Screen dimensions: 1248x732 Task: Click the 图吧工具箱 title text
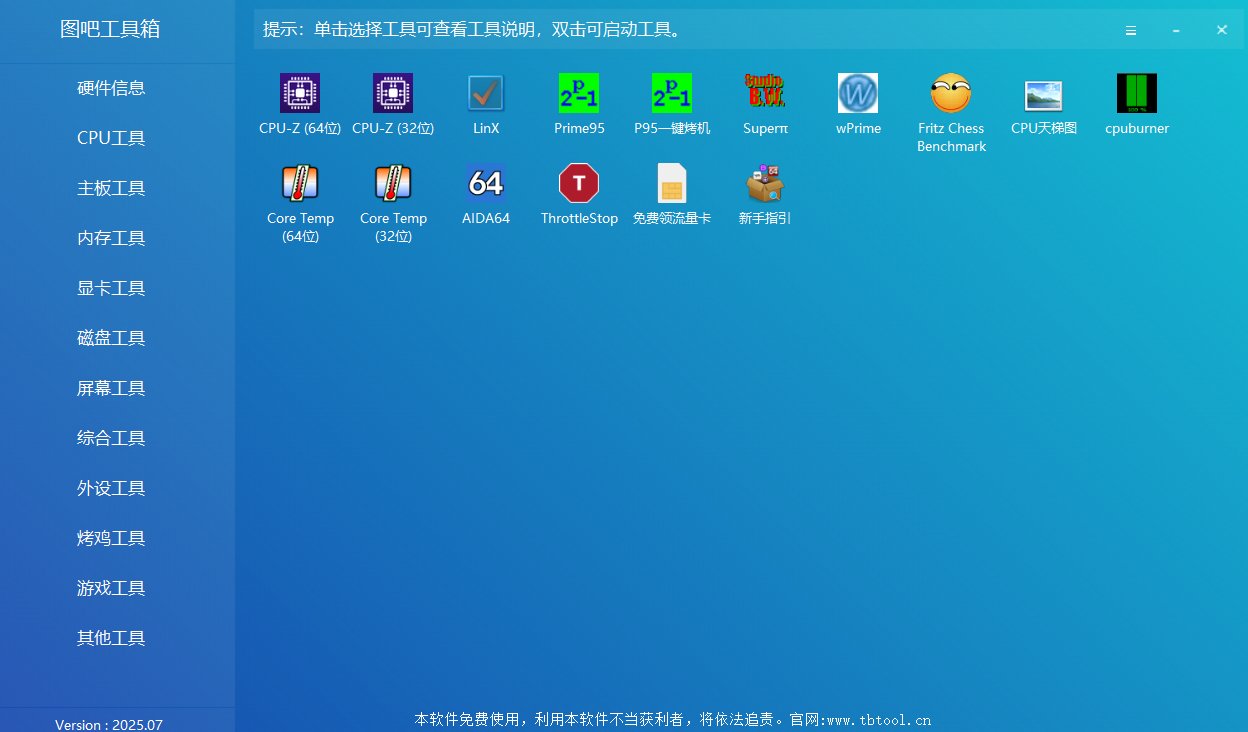[x=110, y=29]
